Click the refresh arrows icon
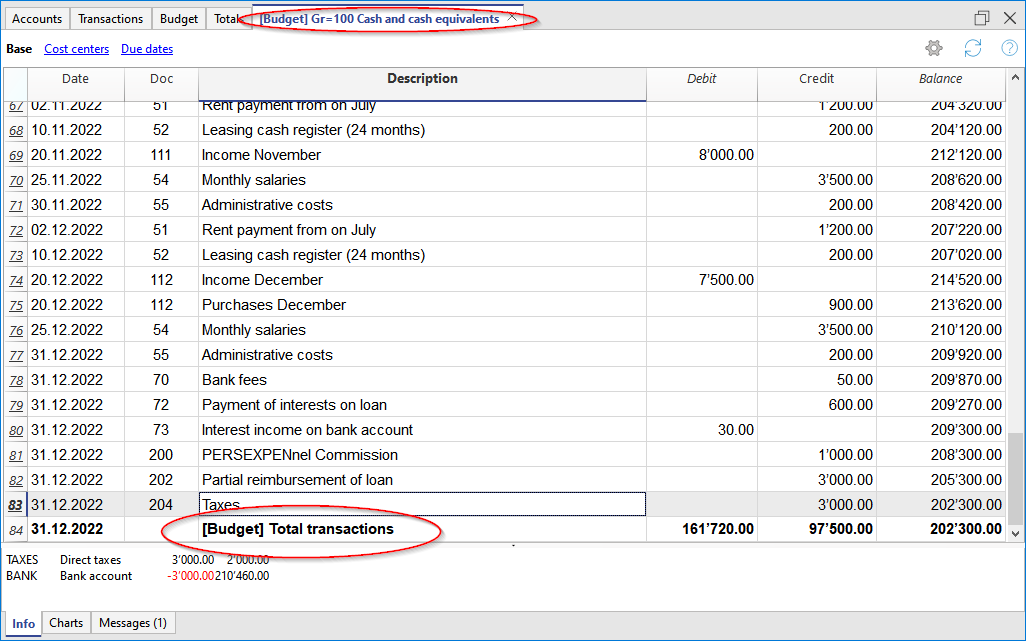 [x=972, y=48]
